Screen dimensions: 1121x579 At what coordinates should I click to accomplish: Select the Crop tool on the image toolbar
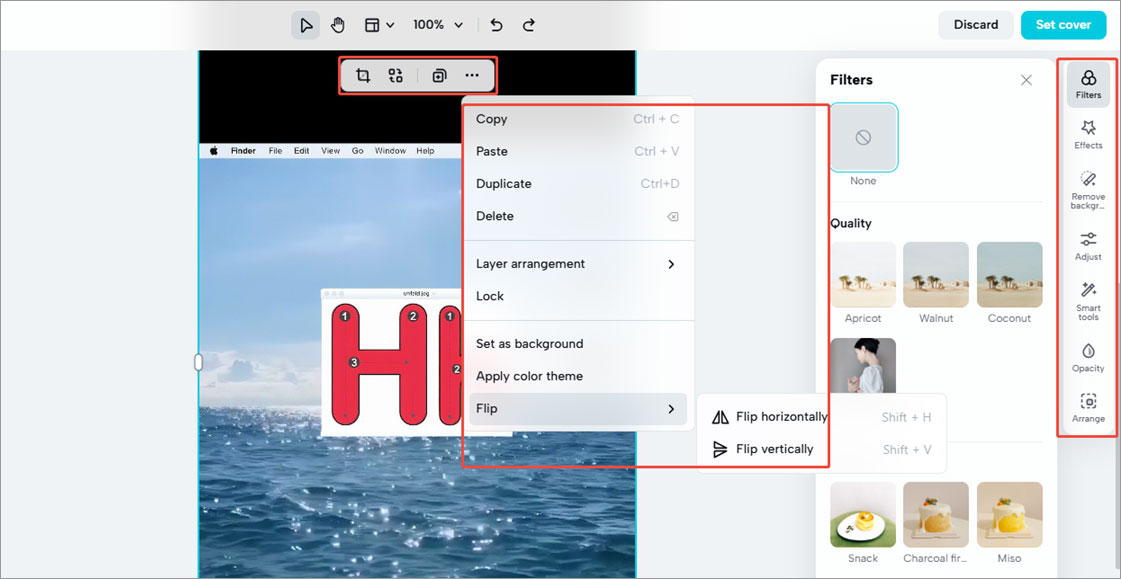pyautogui.click(x=362, y=75)
